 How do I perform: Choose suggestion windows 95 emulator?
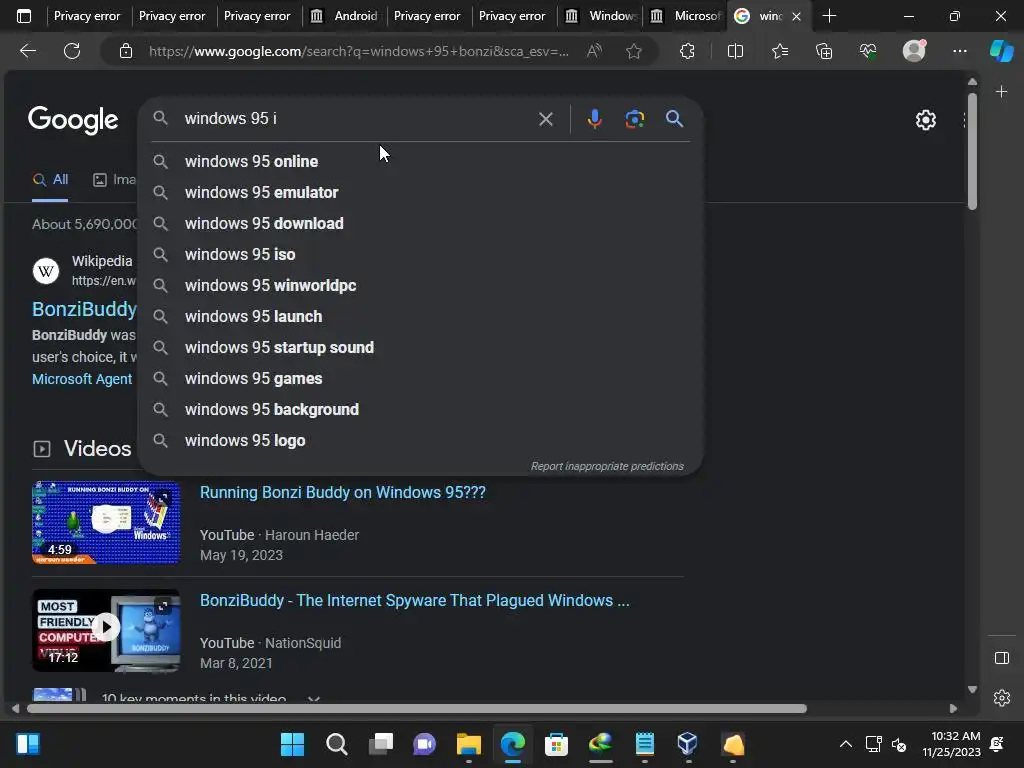(421, 193)
